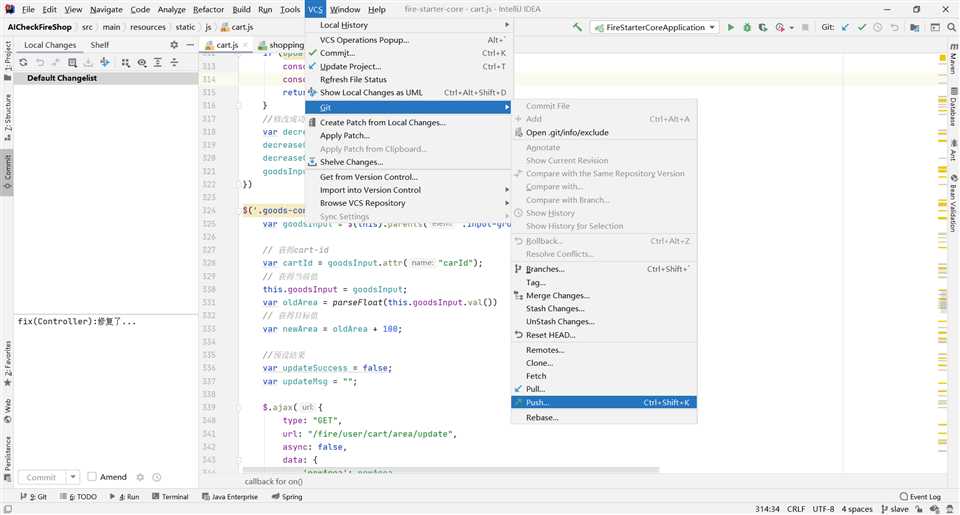
Task: Select Pull... in the Git submenu
Action: [x=604, y=389]
